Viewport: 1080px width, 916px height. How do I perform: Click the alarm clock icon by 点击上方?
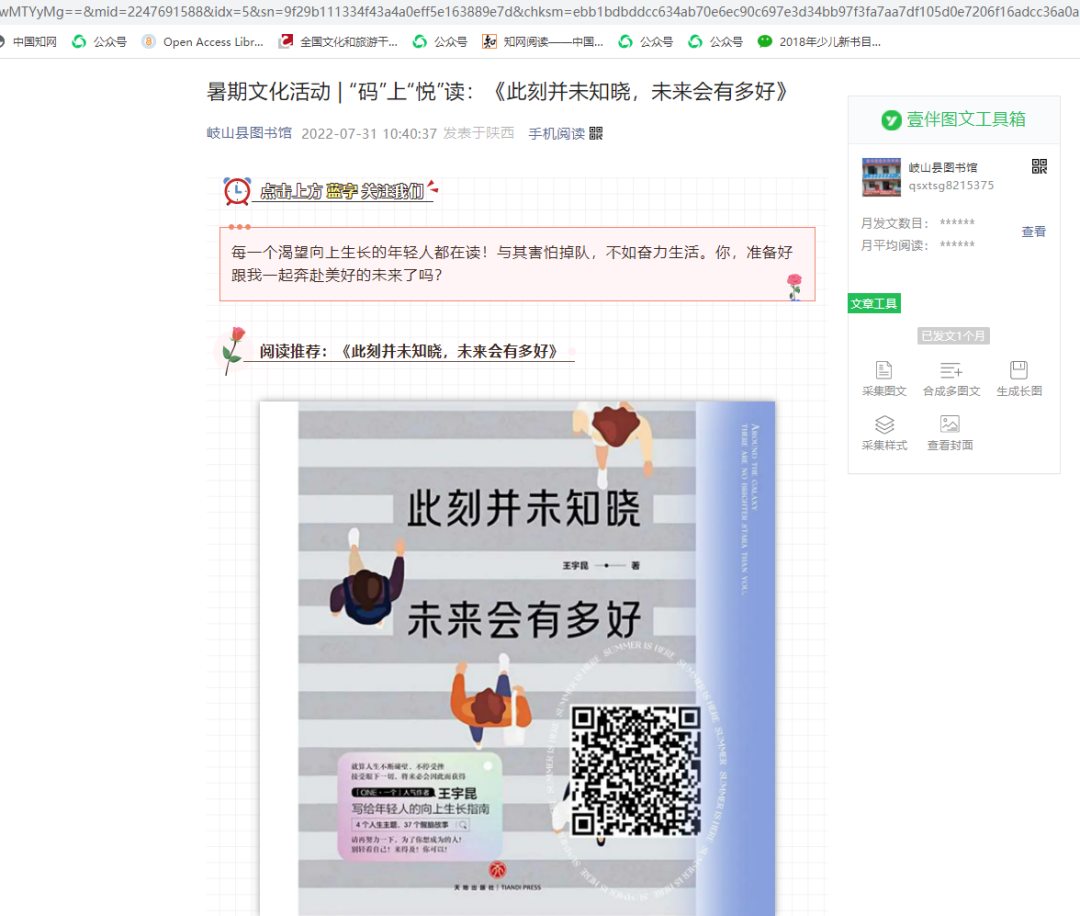click(x=237, y=191)
